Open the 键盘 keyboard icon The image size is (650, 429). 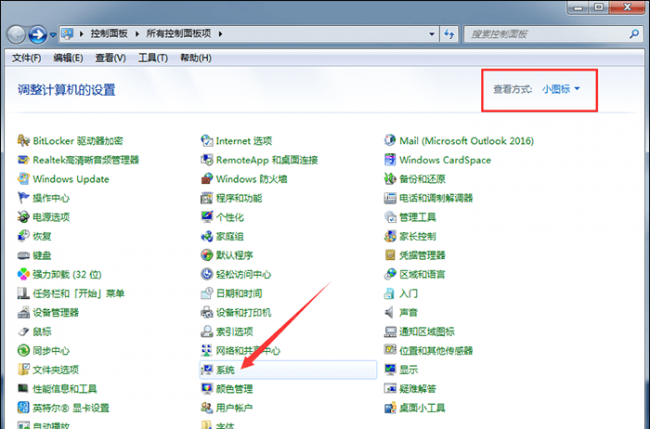[x=23, y=255]
